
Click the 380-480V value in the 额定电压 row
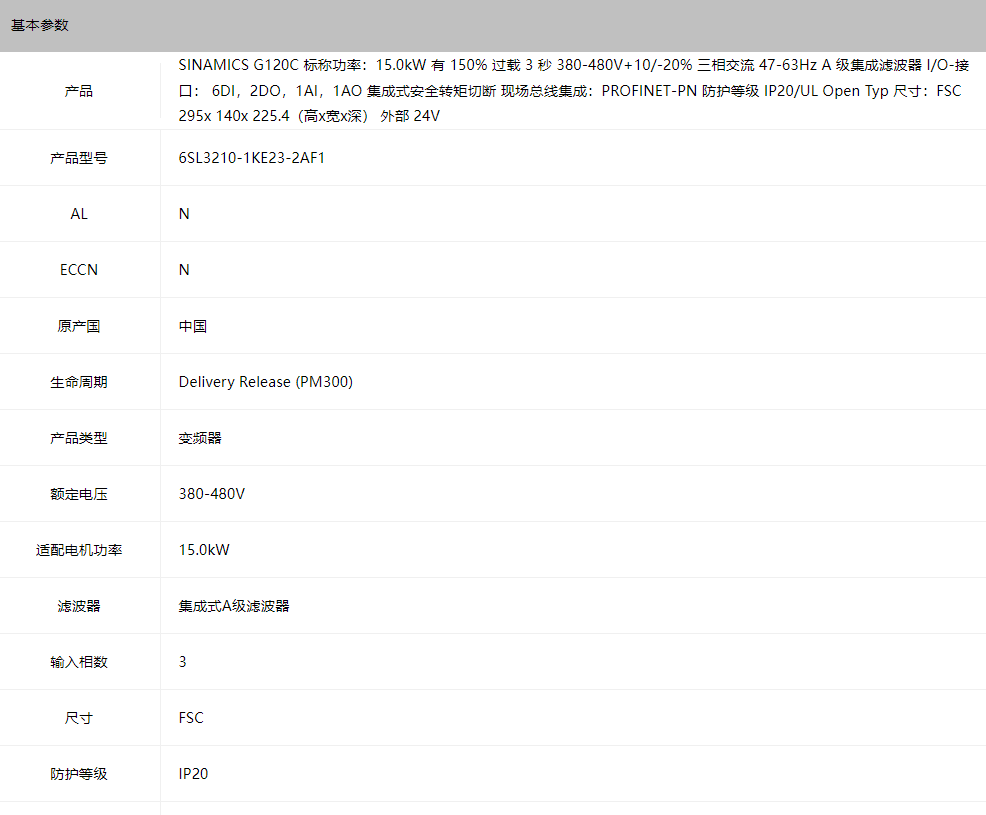click(x=211, y=494)
